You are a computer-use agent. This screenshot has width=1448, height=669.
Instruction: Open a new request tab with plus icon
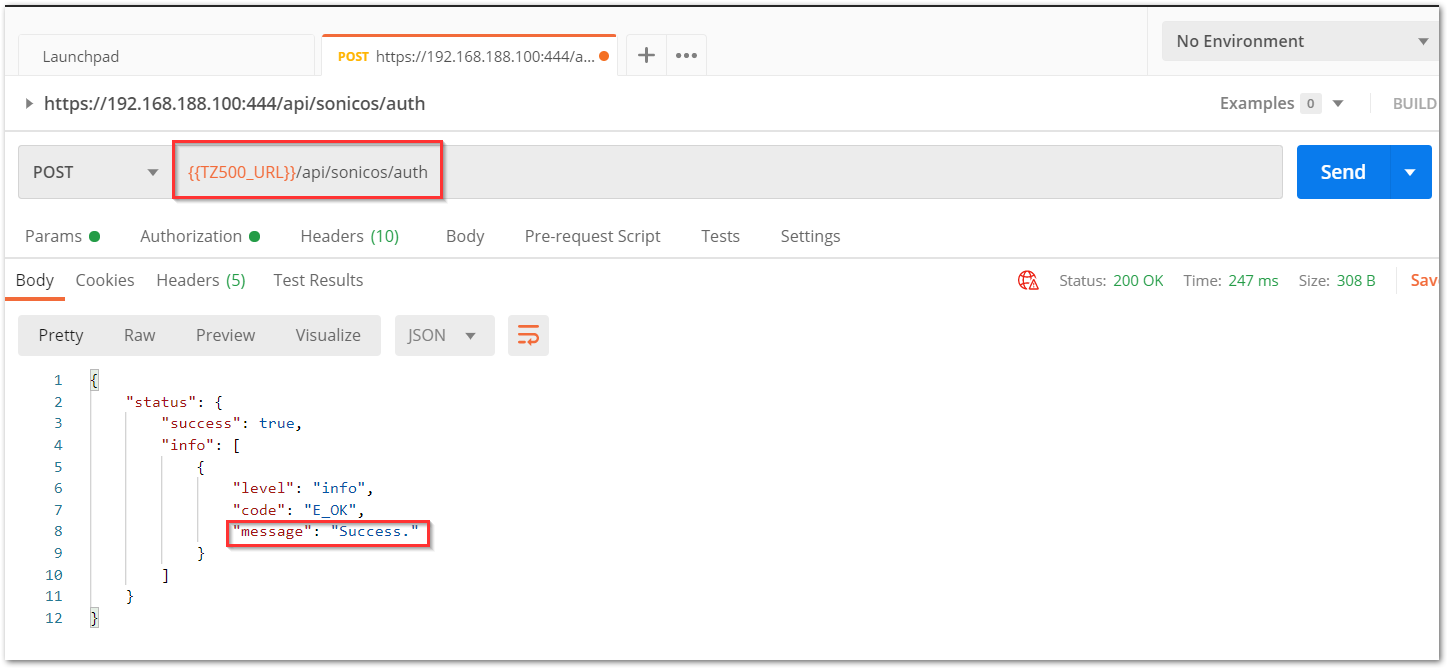(646, 56)
